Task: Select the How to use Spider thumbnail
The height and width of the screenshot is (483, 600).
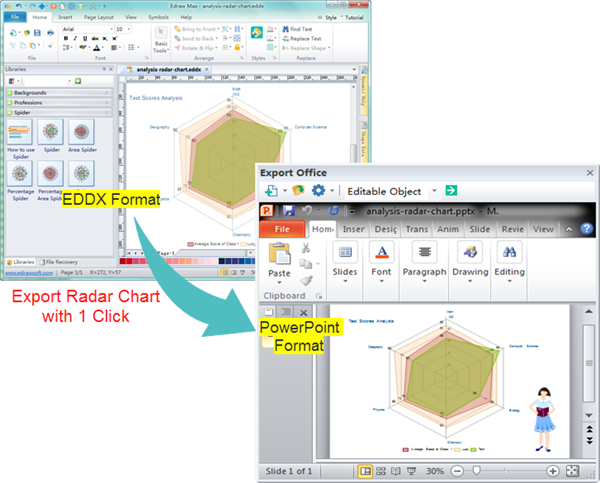Action: click(x=20, y=132)
